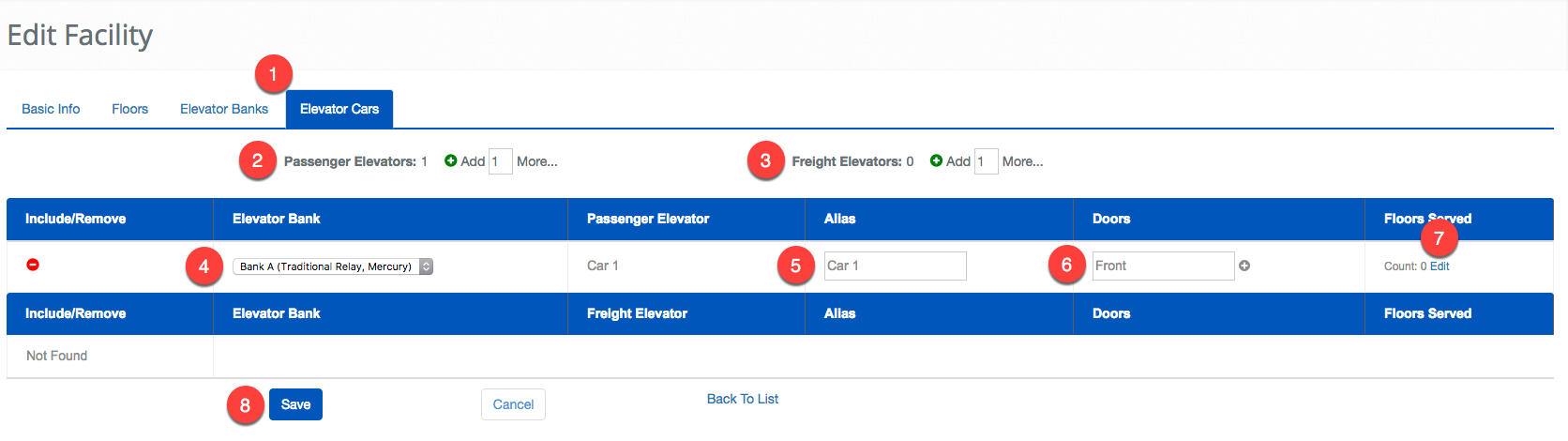Follow the Back To List link
Viewport: 1568px width, 441px height.
coord(743,399)
